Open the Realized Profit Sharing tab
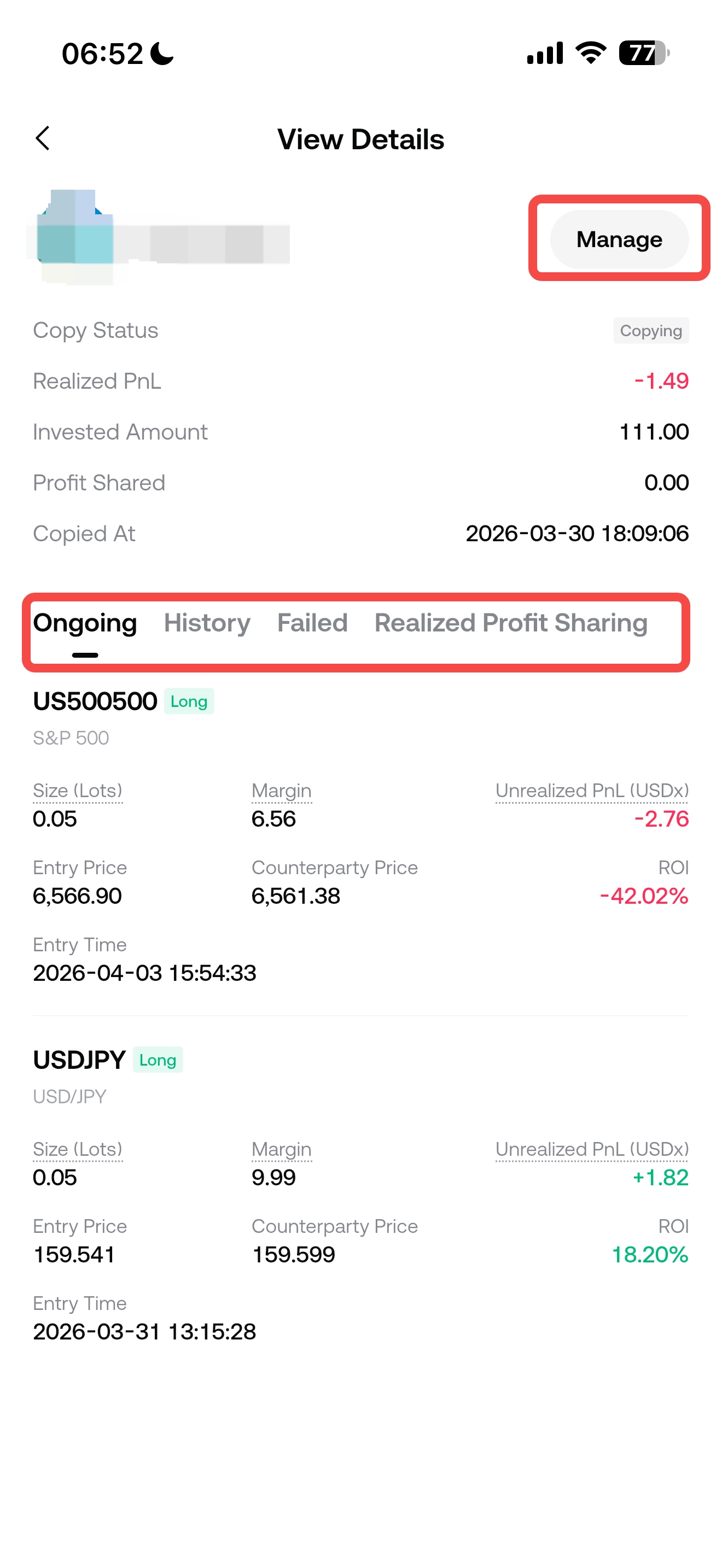The image size is (722, 1568). 510,623
